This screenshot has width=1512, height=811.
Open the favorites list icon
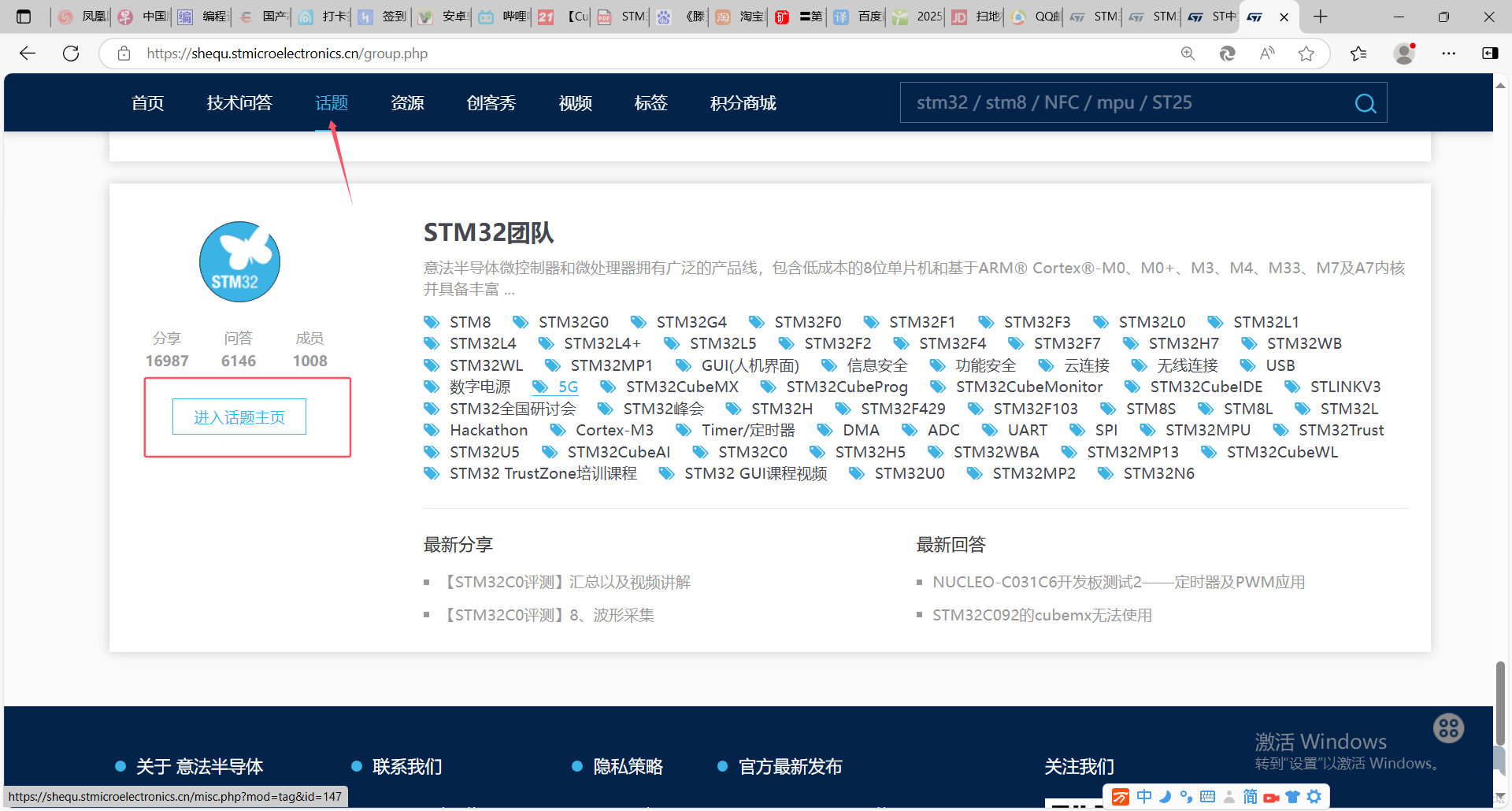[x=1358, y=54]
